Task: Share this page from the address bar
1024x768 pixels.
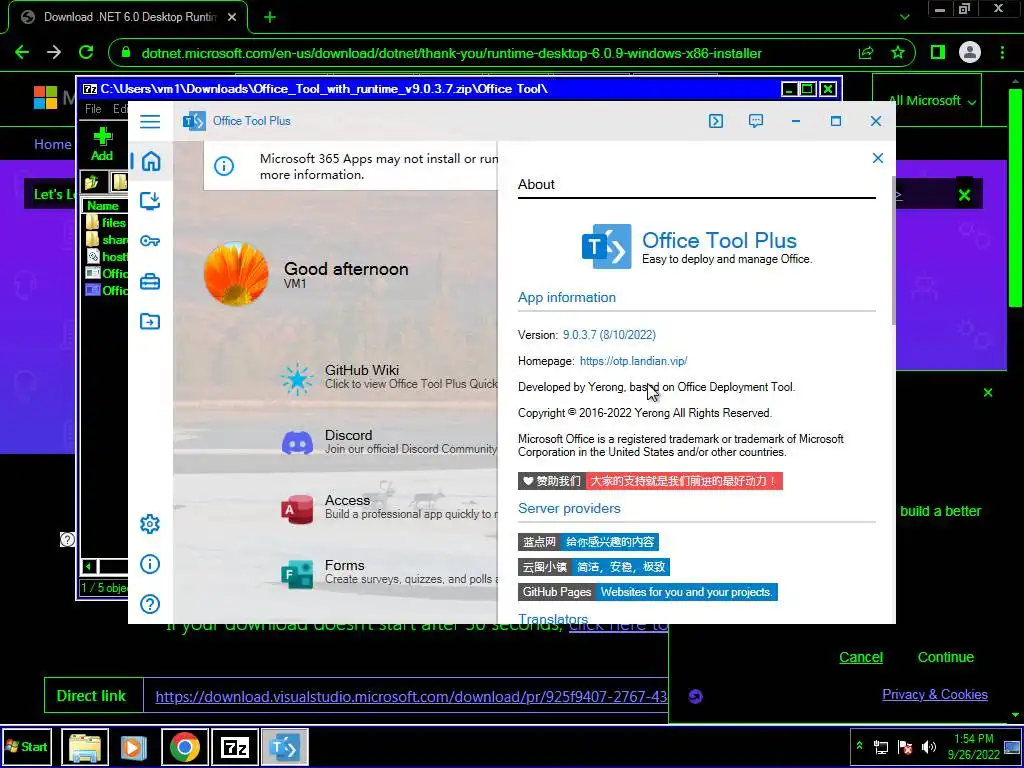Action: tap(866, 53)
